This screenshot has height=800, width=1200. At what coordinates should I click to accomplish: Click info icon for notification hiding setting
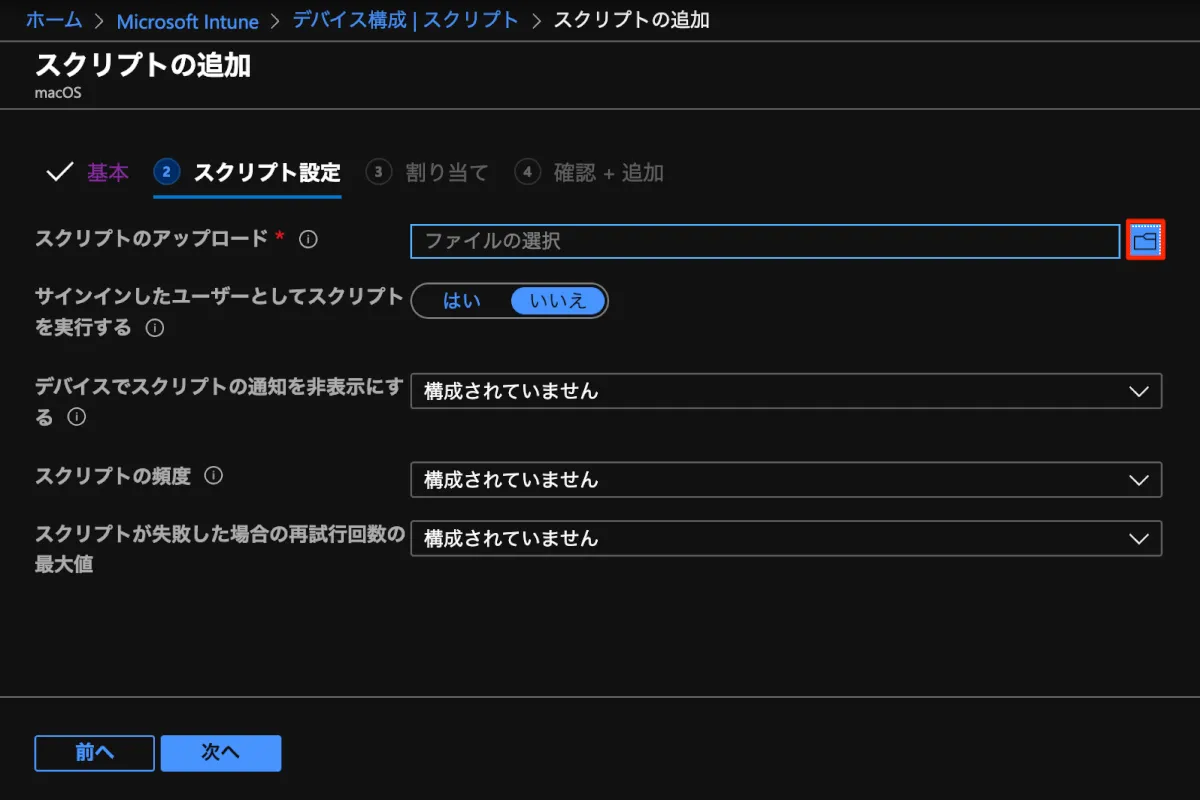coord(77,418)
